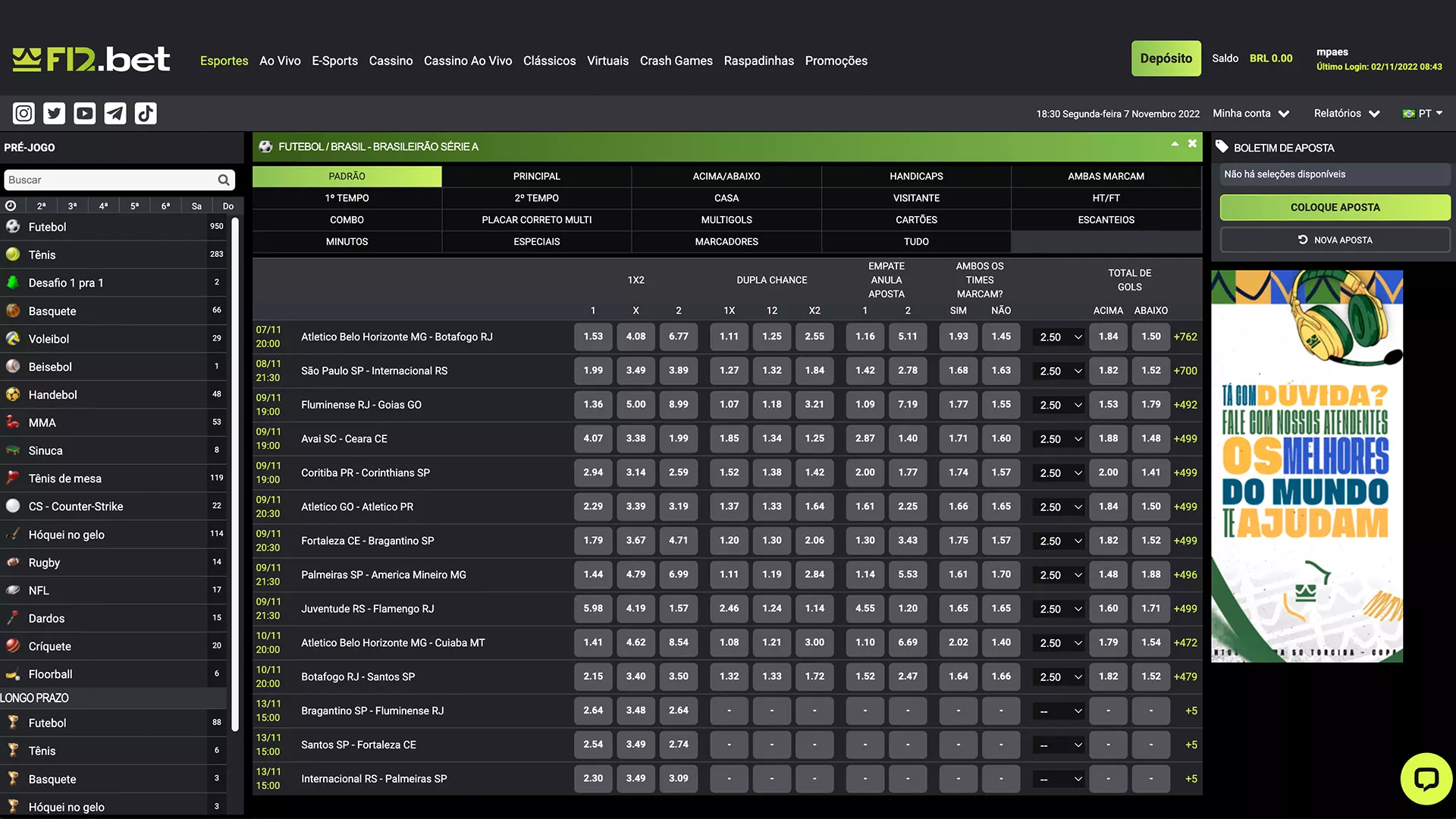The height and width of the screenshot is (819, 1456).
Task: Filter by the Do day tab
Action: coord(227,206)
